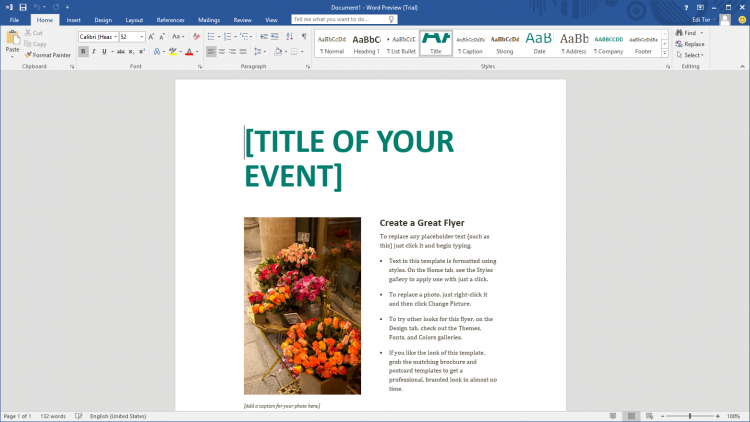750x422 pixels.
Task: Click the spelling proofing icon in status bar
Action: pos(78,416)
